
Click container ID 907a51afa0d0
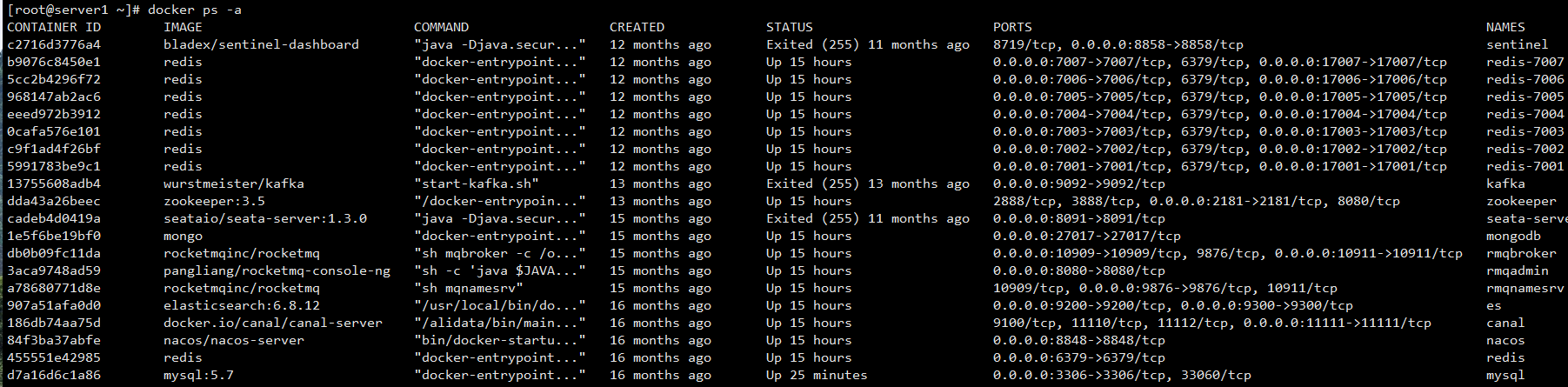(54, 305)
